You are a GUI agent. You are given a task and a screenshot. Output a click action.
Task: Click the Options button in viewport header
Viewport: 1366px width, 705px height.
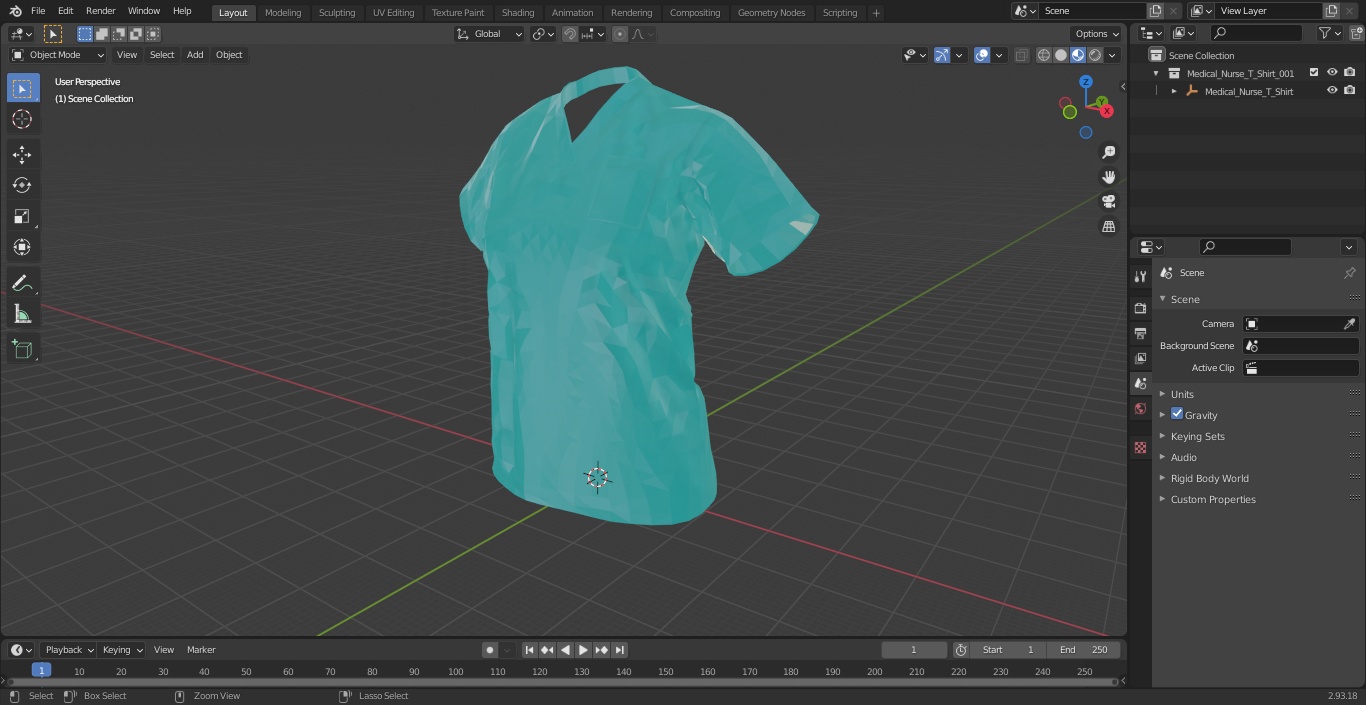tap(1097, 34)
